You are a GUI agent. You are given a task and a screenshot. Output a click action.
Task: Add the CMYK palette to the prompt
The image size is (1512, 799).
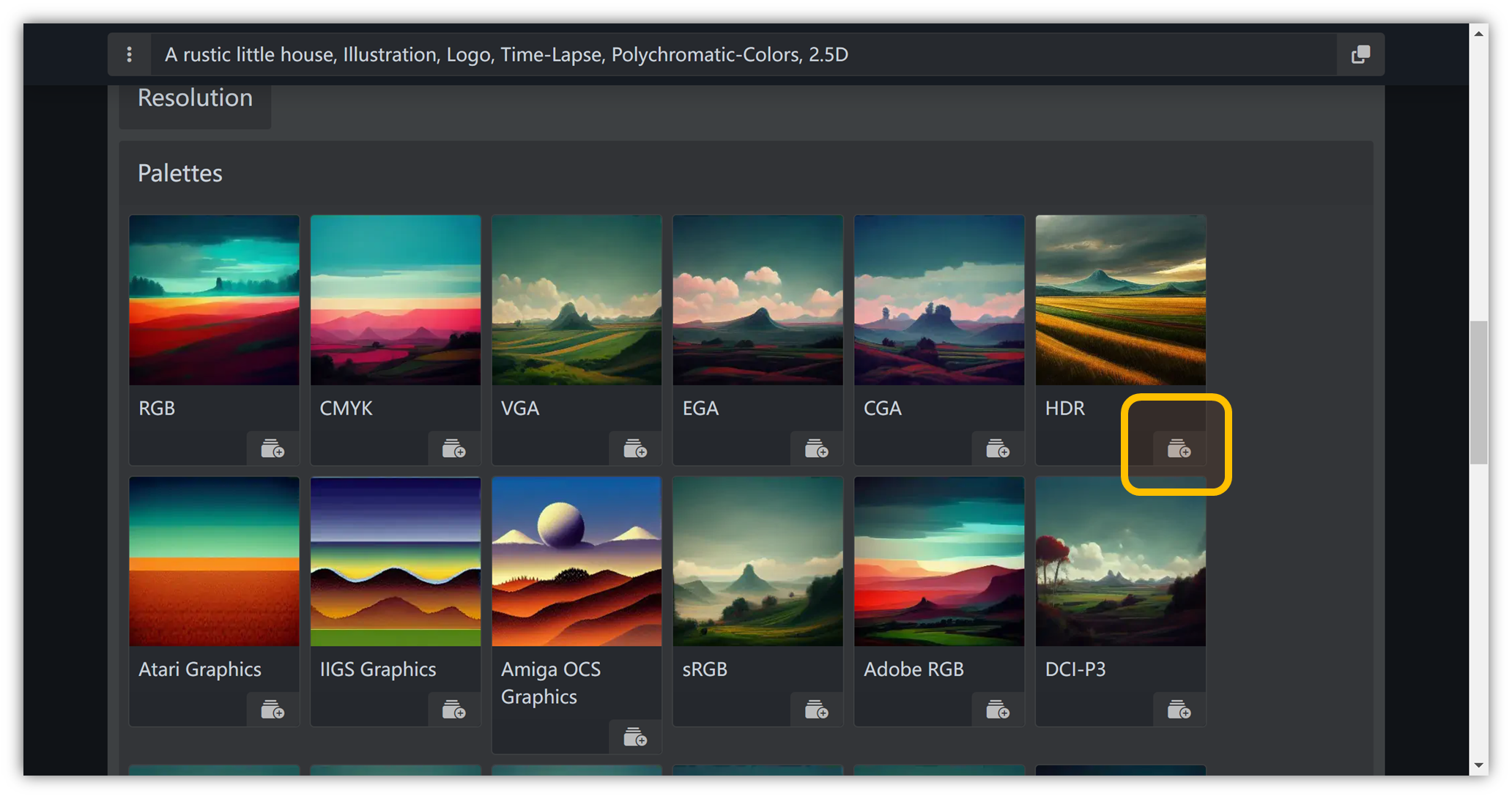pos(453,448)
